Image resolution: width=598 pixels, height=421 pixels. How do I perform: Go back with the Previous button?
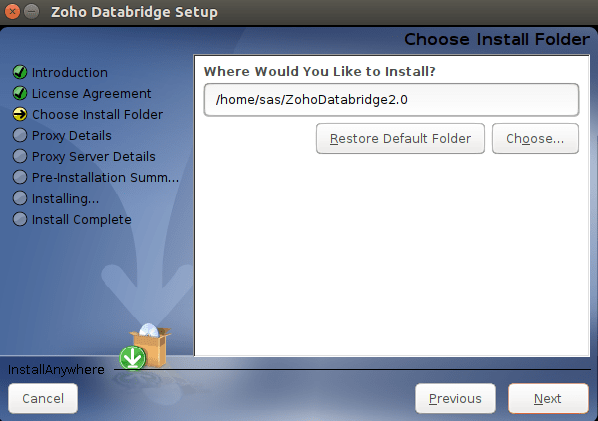click(x=455, y=399)
